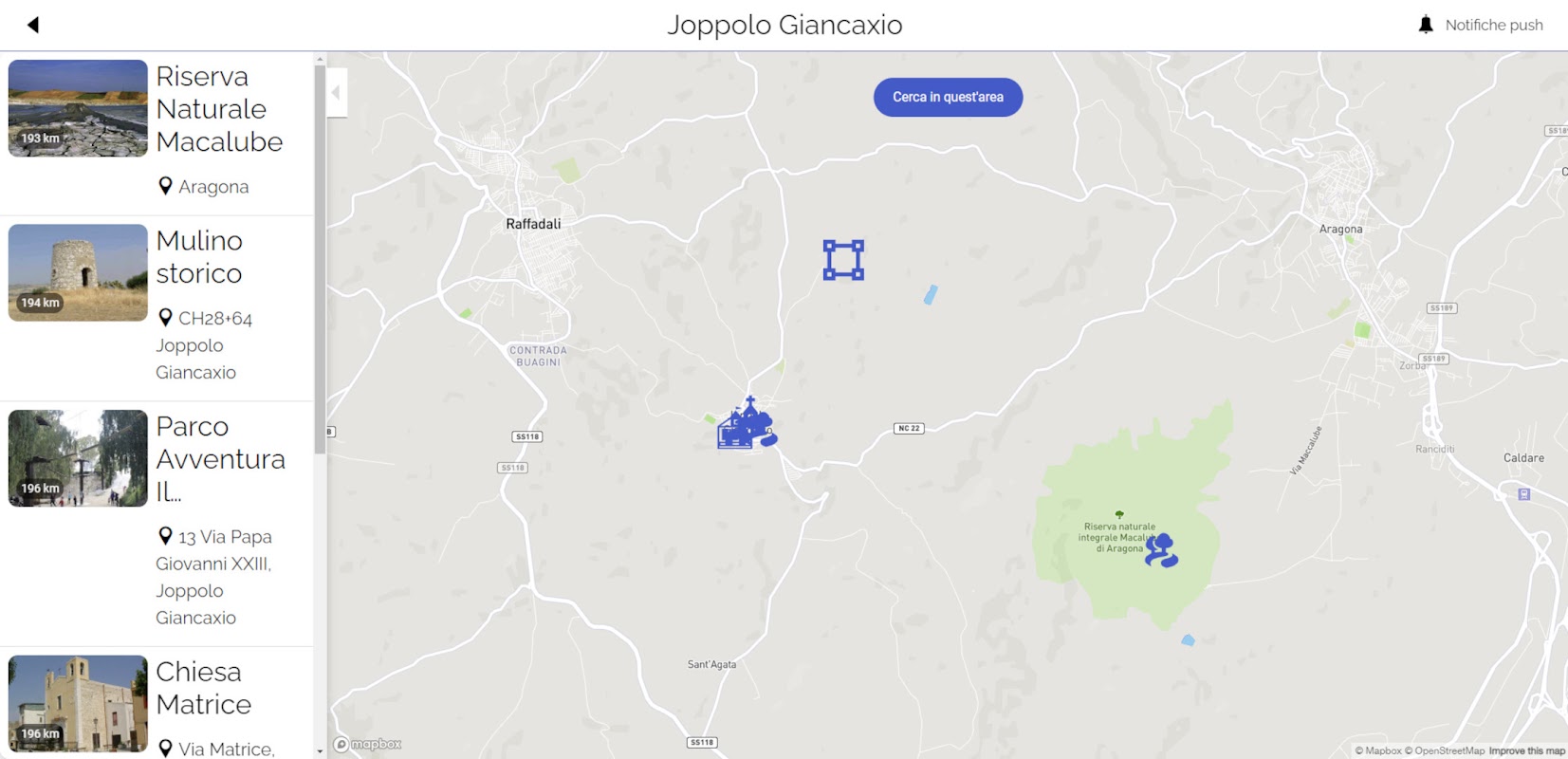
Task: Click the Aragona location pin icon
Action: pyautogui.click(x=165, y=186)
